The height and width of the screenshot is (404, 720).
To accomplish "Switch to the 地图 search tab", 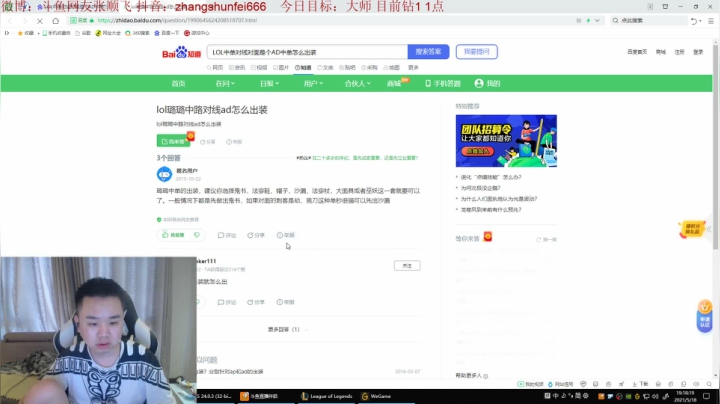I will [x=391, y=67].
